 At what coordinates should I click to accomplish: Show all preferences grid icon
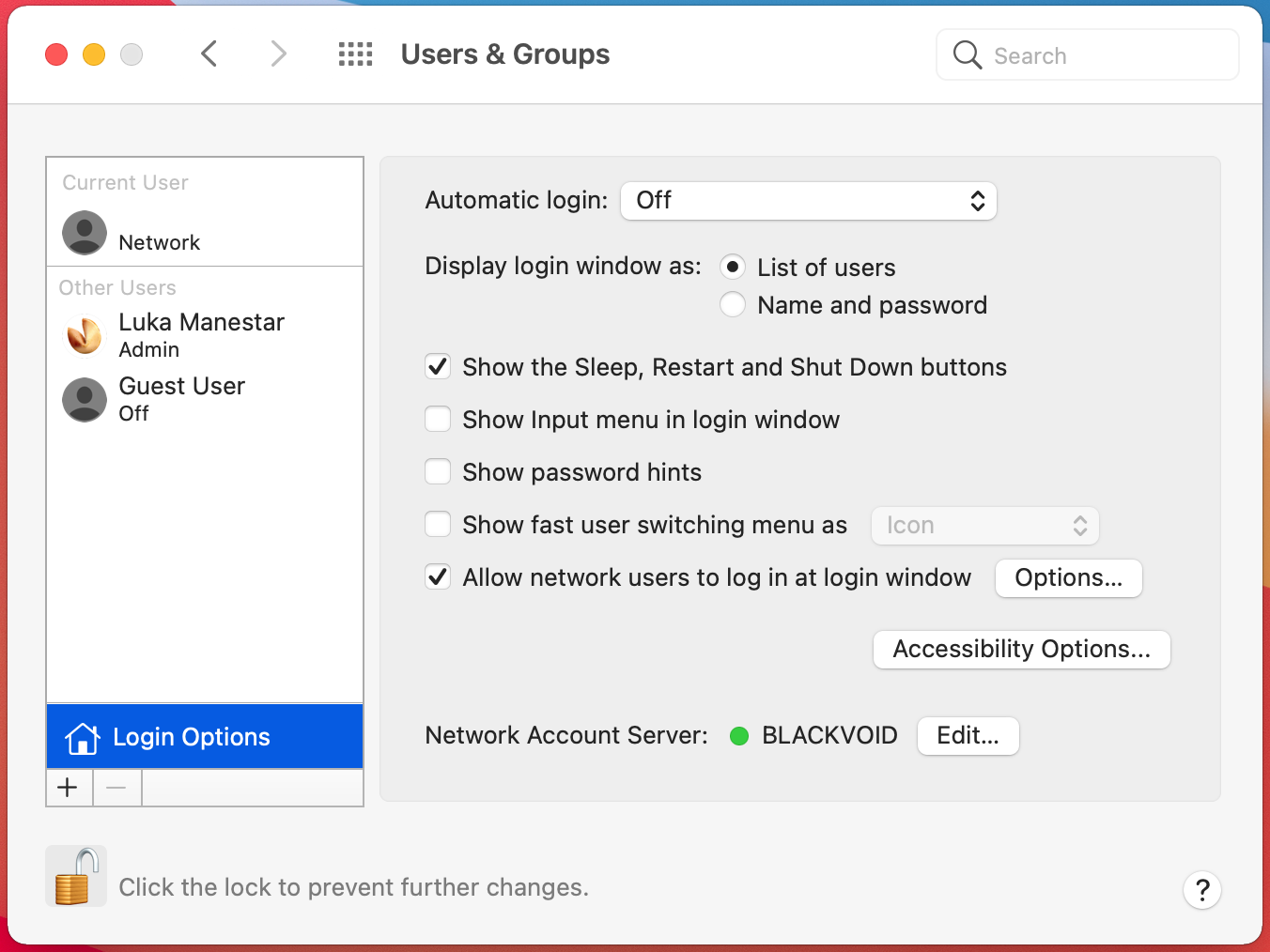(x=356, y=54)
